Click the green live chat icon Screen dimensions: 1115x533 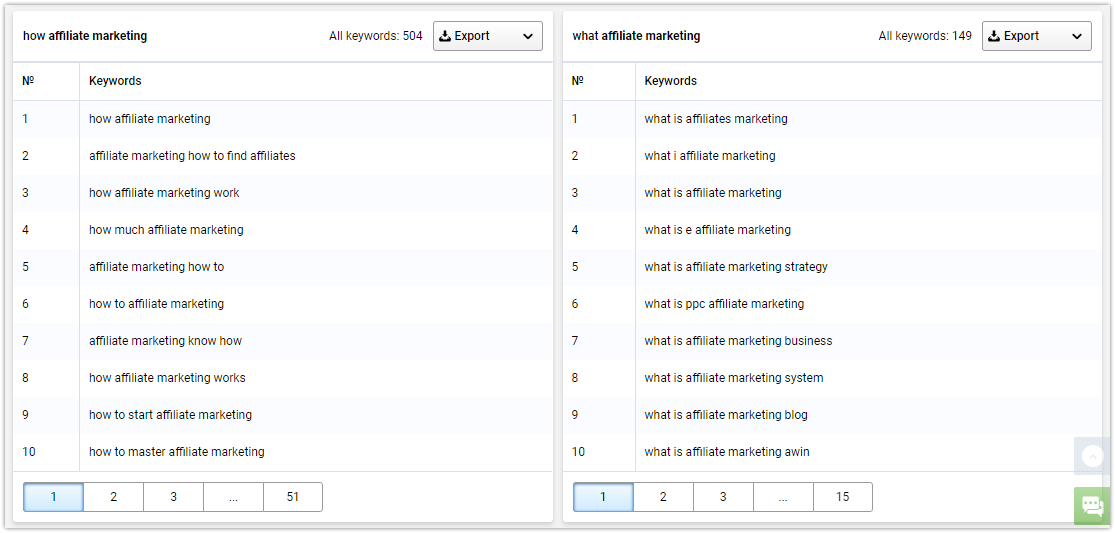tap(1093, 506)
